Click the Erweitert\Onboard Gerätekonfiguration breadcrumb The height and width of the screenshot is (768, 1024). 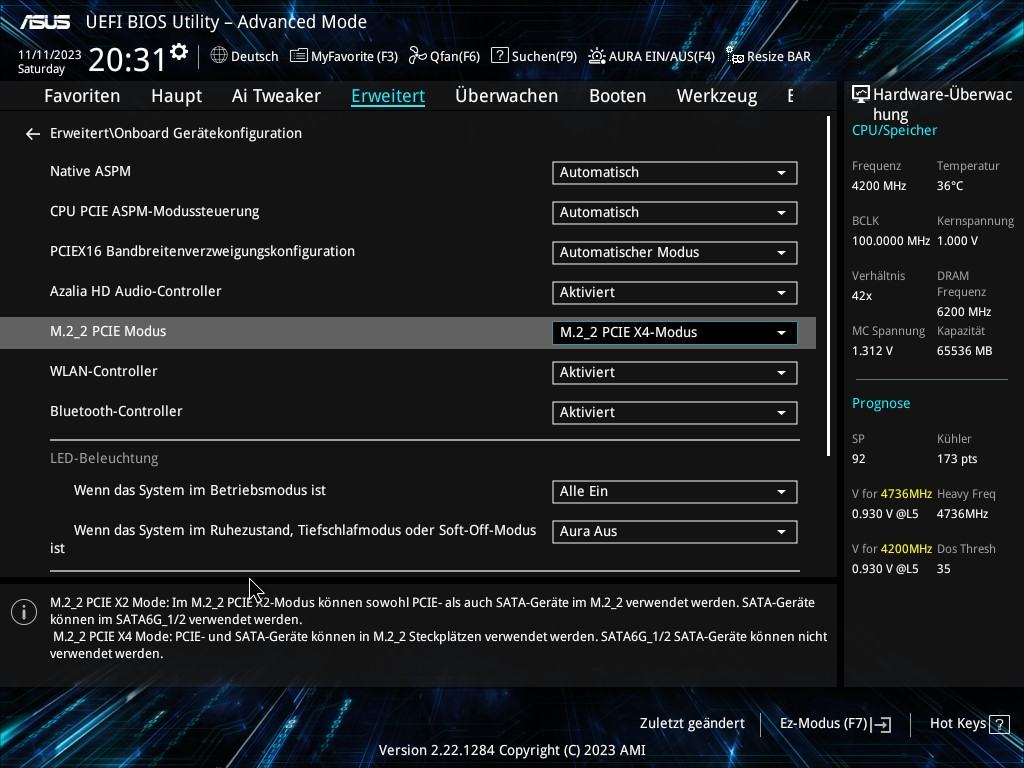tap(176, 133)
